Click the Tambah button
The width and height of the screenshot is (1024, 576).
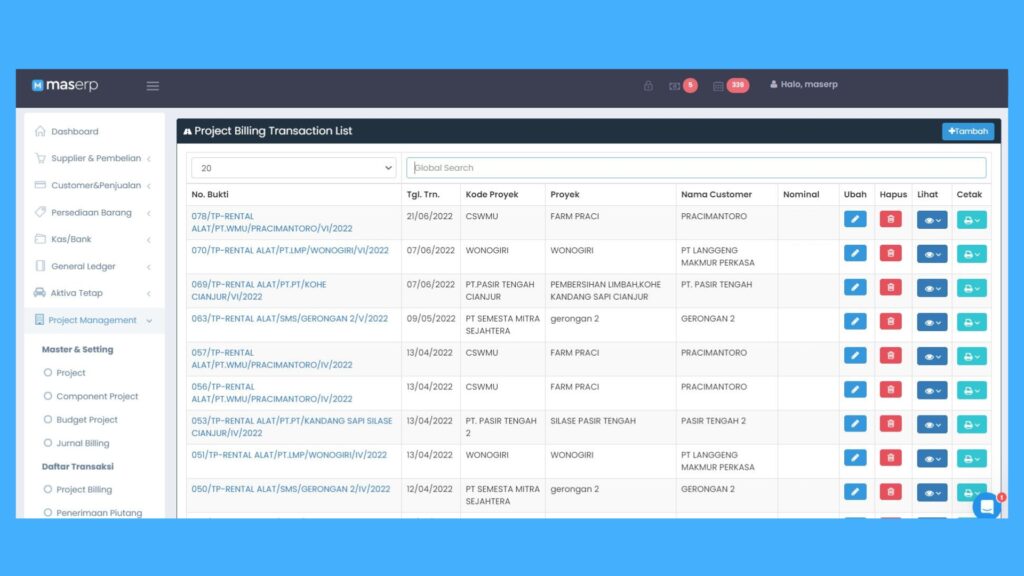(x=967, y=131)
